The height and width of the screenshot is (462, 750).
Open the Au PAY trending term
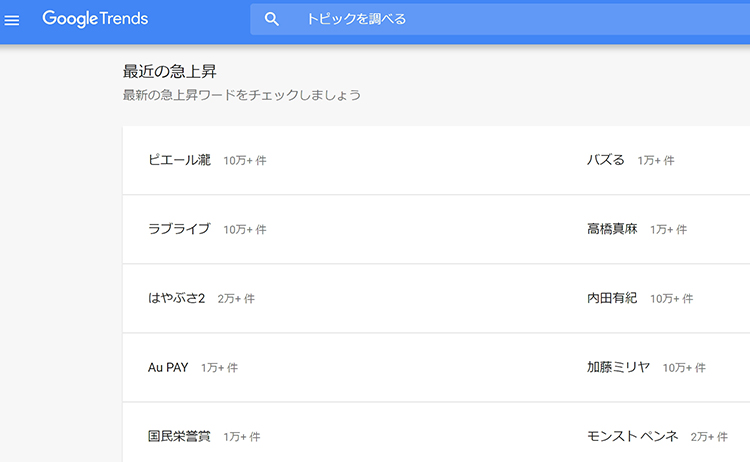(x=168, y=367)
